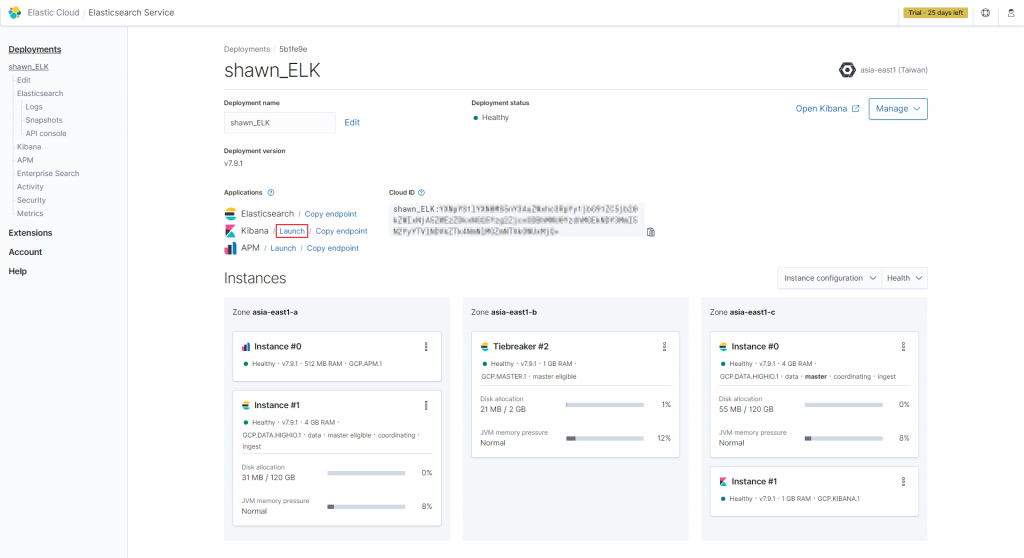Open Elasticsearch section in sidebar

40,93
